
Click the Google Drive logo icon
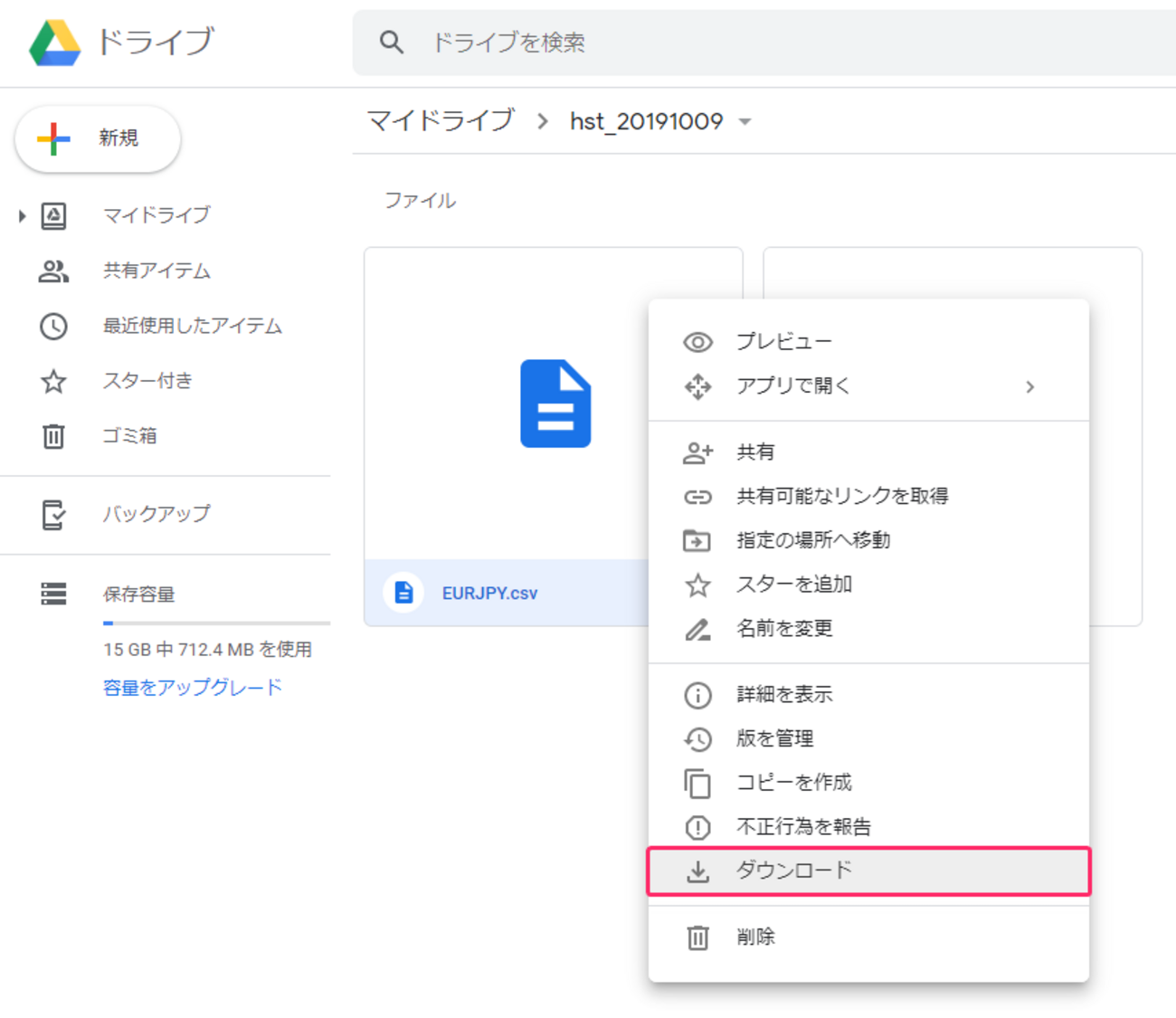pyautogui.click(x=56, y=41)
